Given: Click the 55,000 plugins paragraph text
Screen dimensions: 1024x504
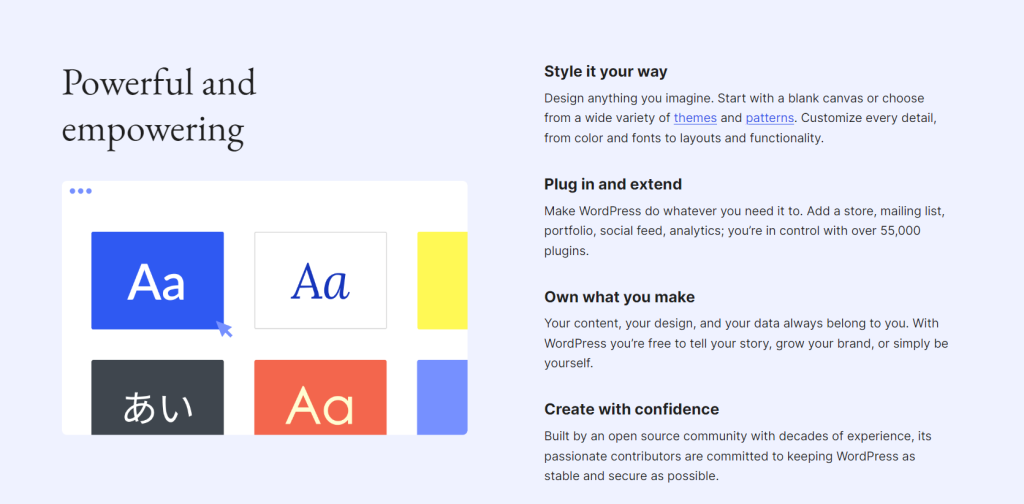Looking at the screenshot, I should 744,231.
